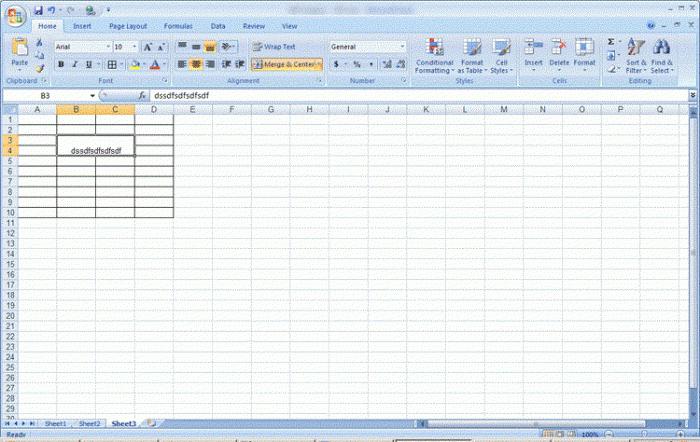Undo the last action
This screenshot has height=442, width=700.
tap(52, 10)
